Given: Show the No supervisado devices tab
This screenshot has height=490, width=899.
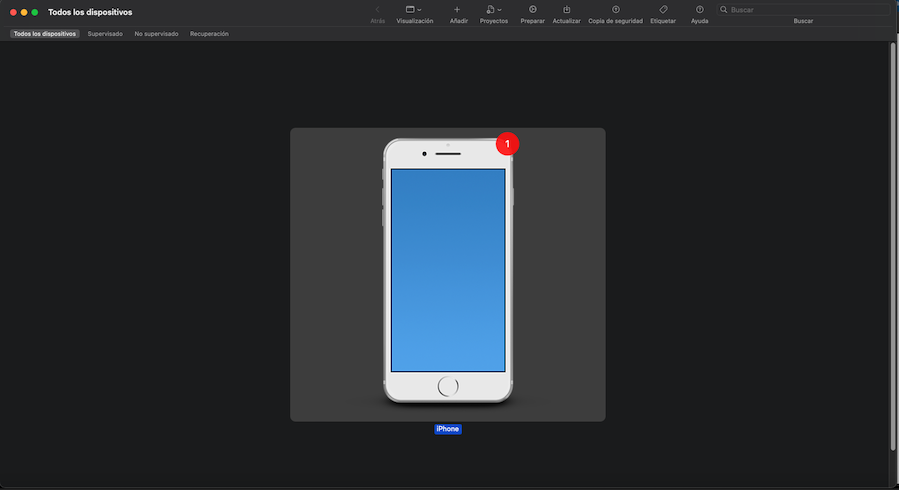Looking at the screenshot, I should 156,33.
